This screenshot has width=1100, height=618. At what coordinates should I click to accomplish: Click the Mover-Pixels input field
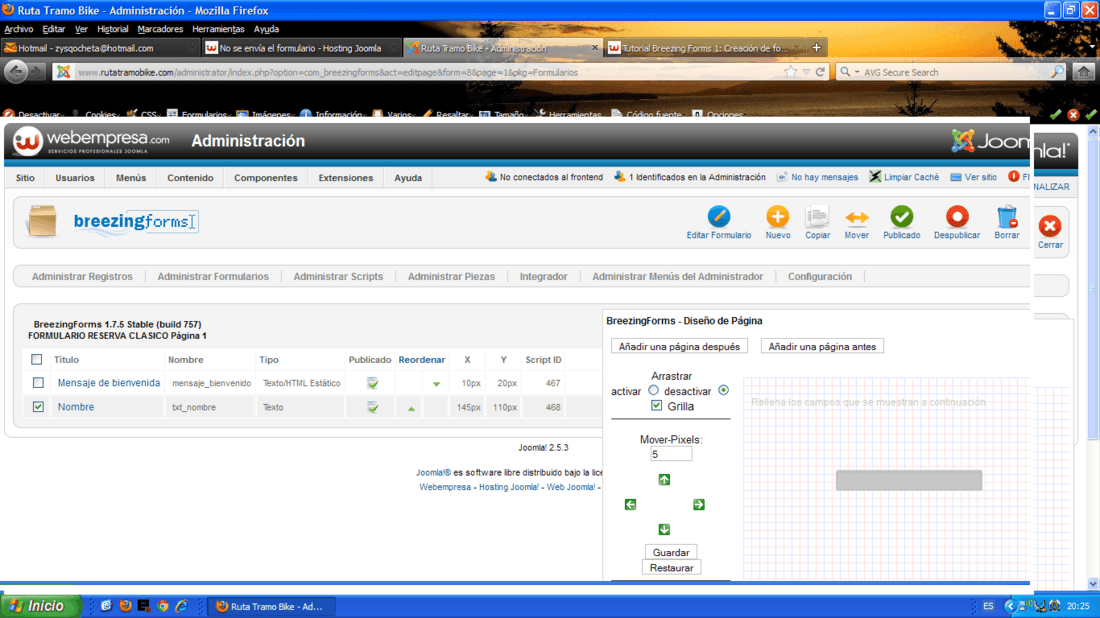click(x=671, y=455)
